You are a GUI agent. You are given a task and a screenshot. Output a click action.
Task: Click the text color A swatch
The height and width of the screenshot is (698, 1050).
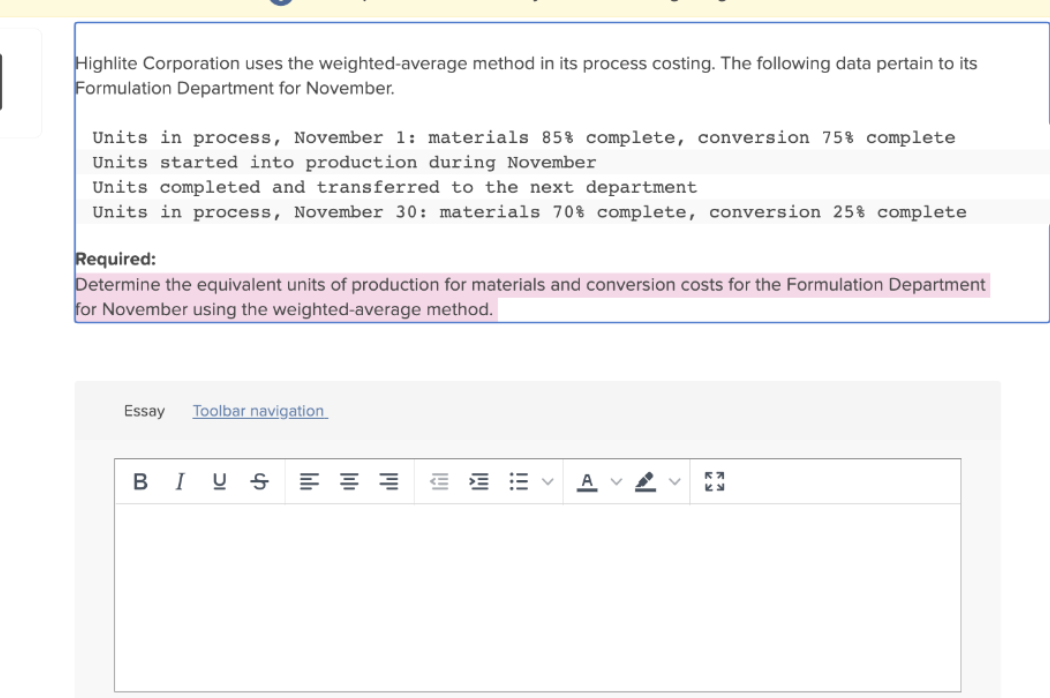pyautogui.click(x=587, y=481)
